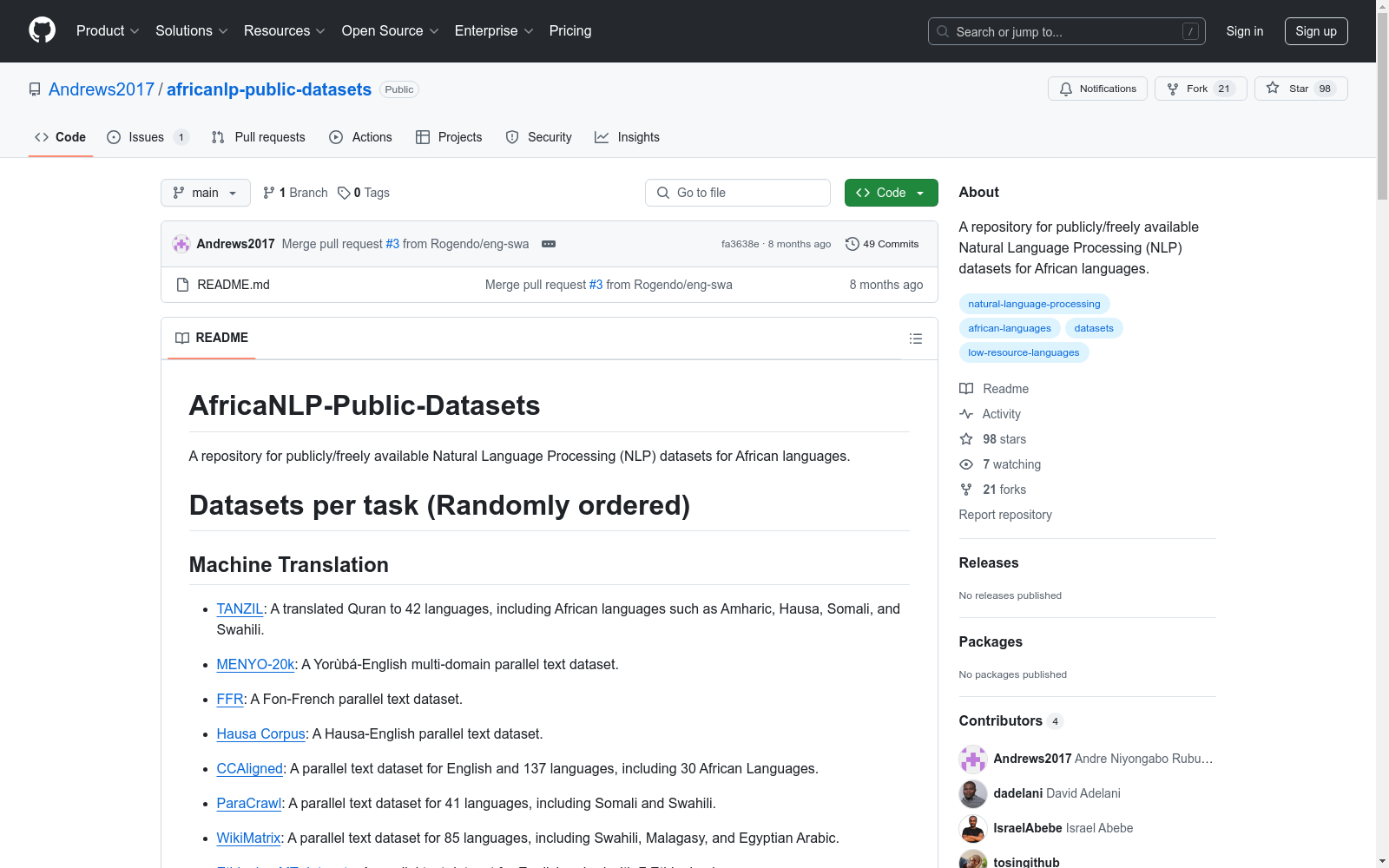
Task: Select the african-languages topic tag
Action: (x=1010, y=328)
